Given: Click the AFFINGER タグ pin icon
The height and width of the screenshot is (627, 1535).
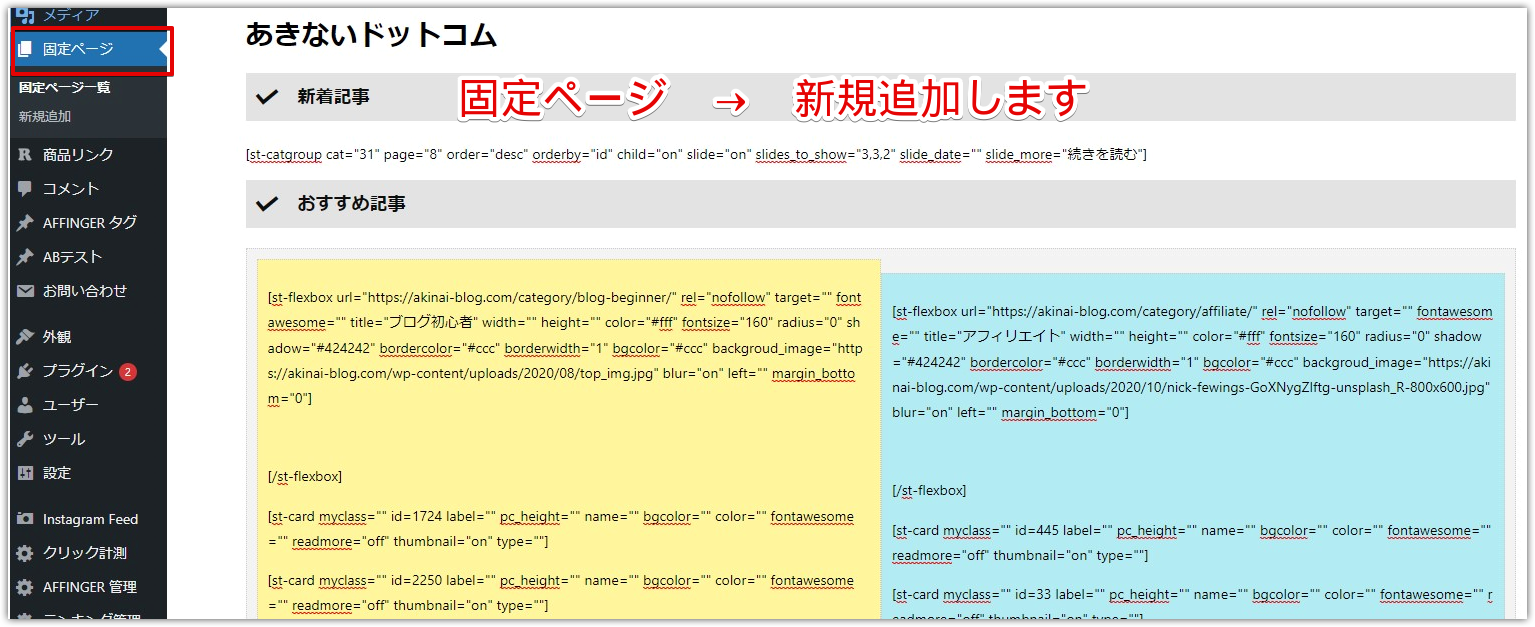Looking at the screenshot, I should pyautogui.click(x=25, y=223).
